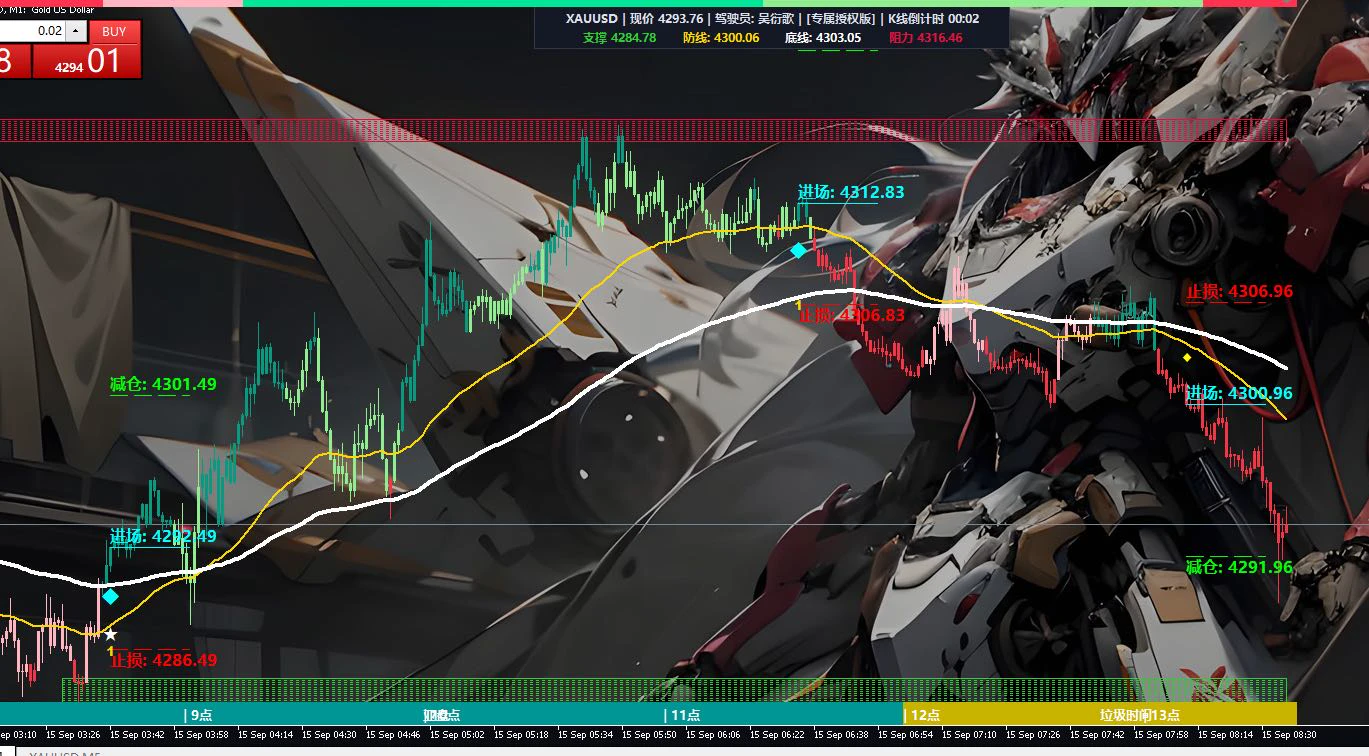
Task: Click the BUY label button in the trade panel
Action: point(114,31)
